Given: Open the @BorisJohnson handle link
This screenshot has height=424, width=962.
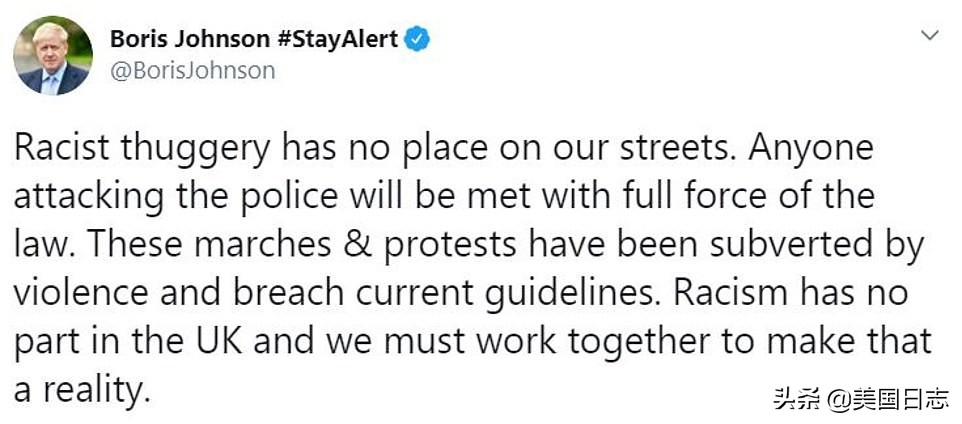Looking at the screenshot, I should 192,70.
